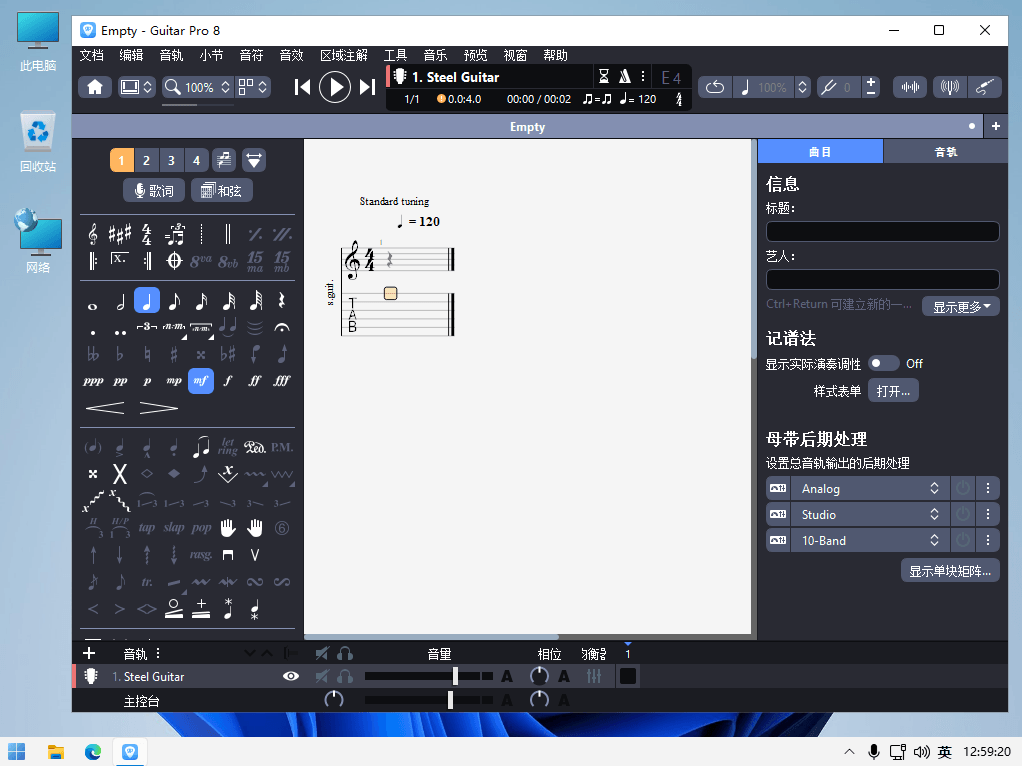Power on the Analog mastering effect

click(963, 488)
